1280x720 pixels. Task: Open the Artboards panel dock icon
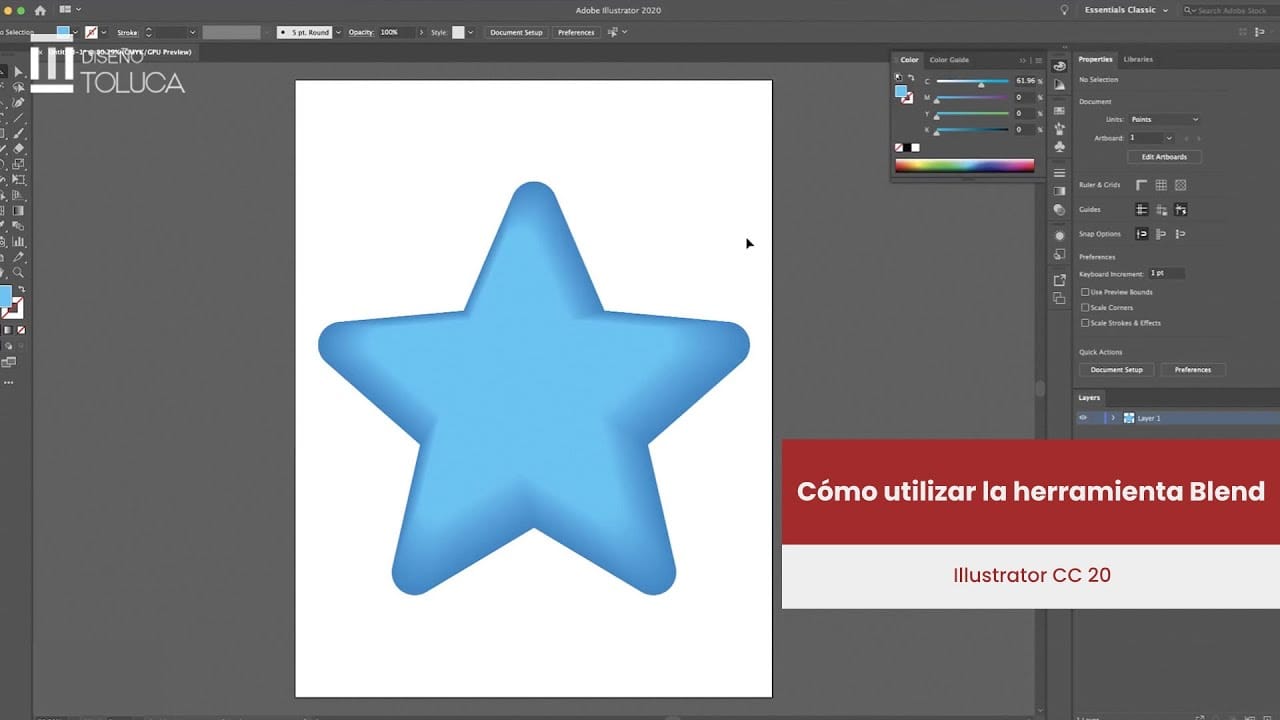pos(1059,298)
